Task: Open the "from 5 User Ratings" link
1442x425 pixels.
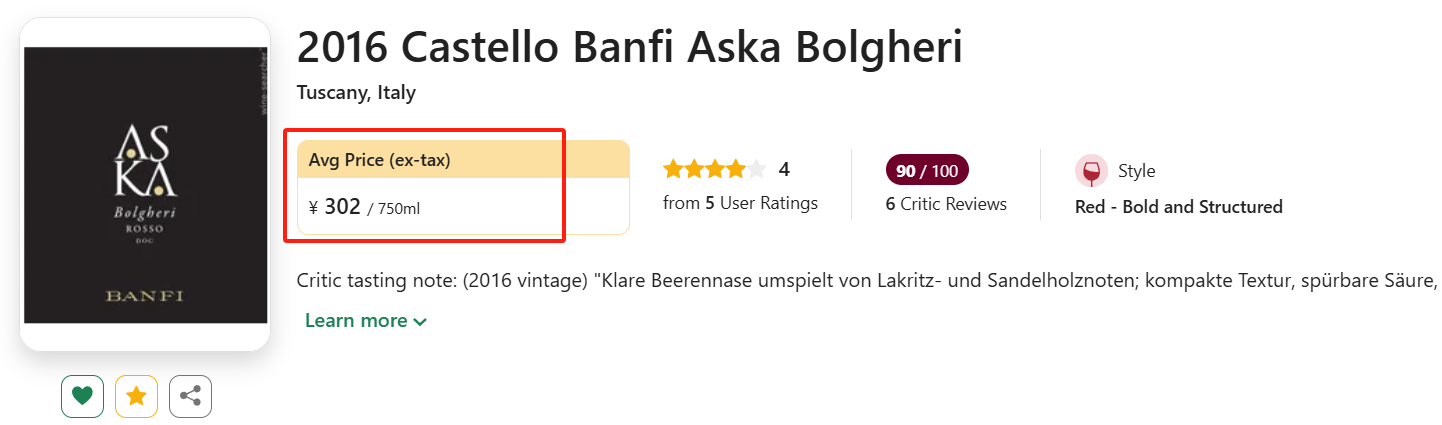Action: (740, 203)
